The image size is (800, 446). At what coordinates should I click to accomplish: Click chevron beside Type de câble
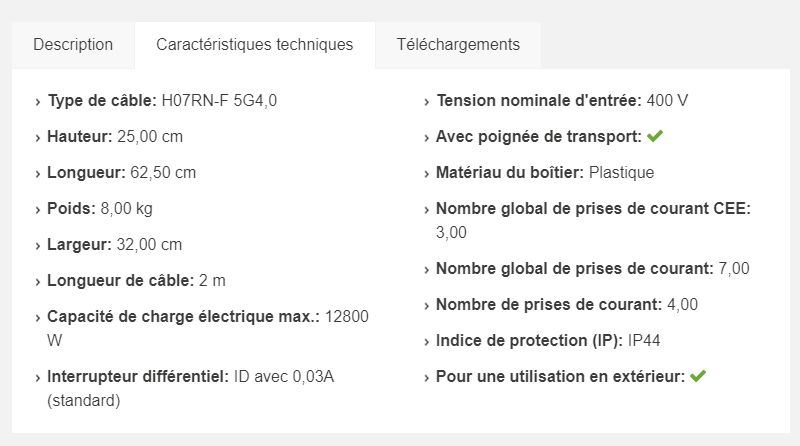(38, 101)
